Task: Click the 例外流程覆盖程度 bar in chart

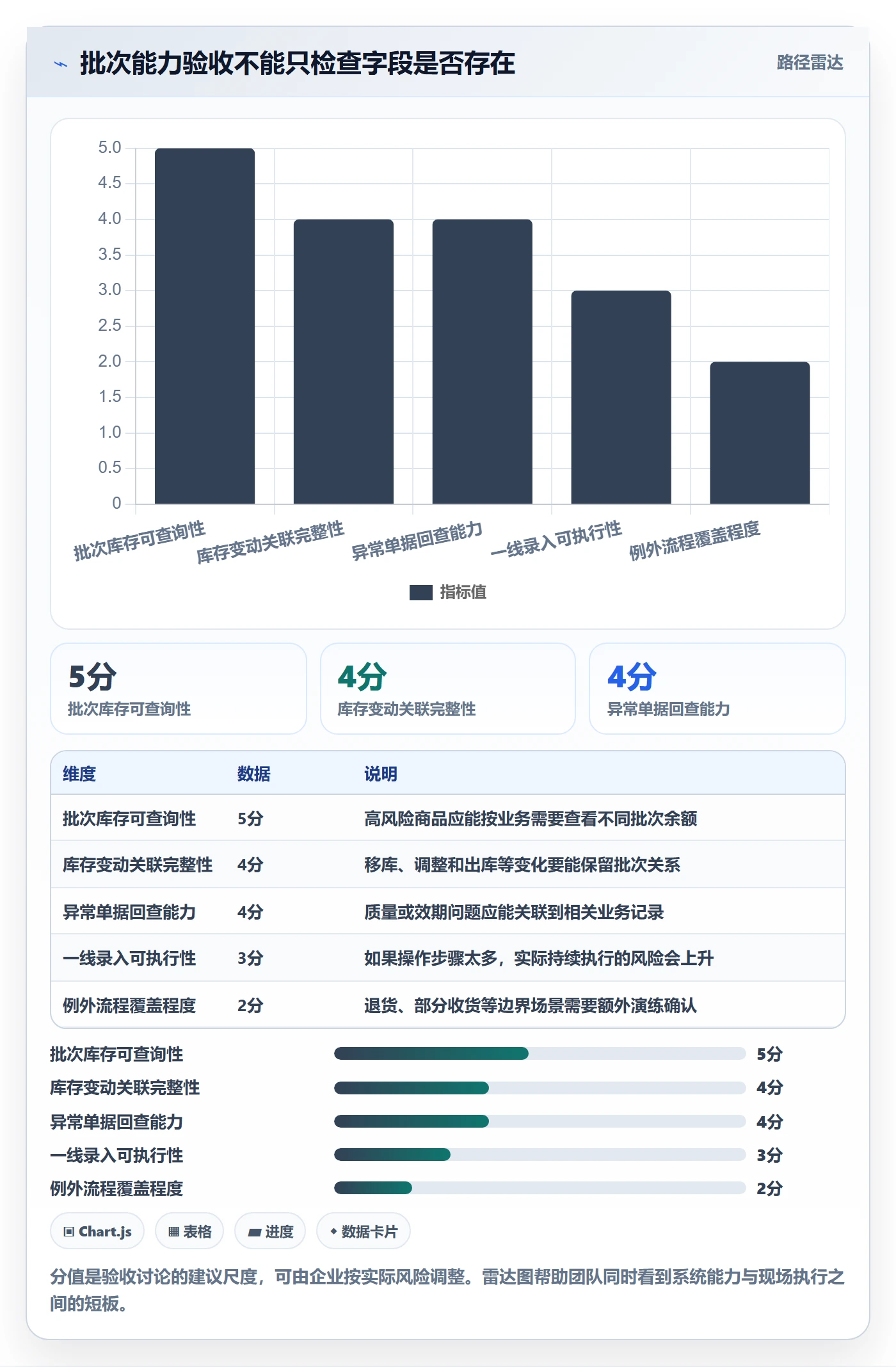Action: click(x=760, y=433)
